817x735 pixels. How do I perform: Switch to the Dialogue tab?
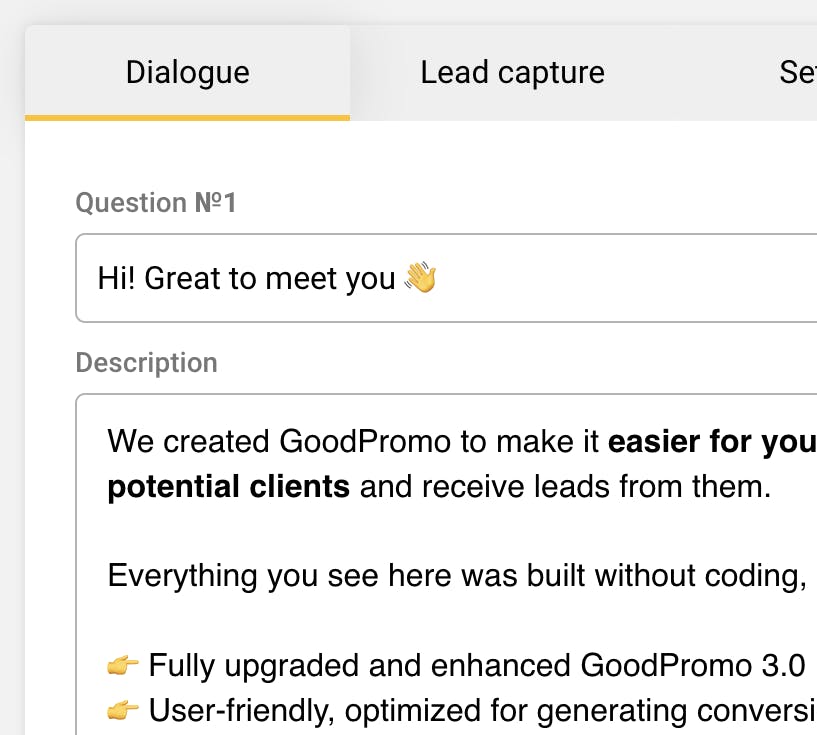pyautogui.click(x=187, y=73)
